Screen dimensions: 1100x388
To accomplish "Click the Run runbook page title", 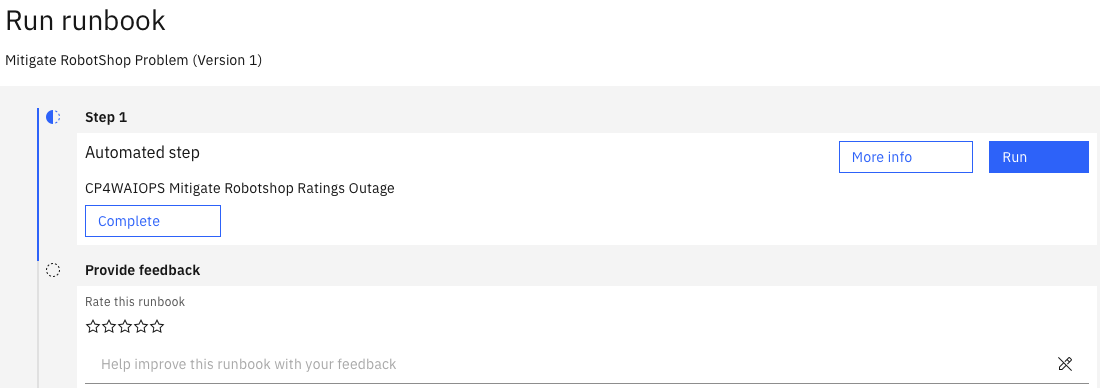I will click(86, 21).
